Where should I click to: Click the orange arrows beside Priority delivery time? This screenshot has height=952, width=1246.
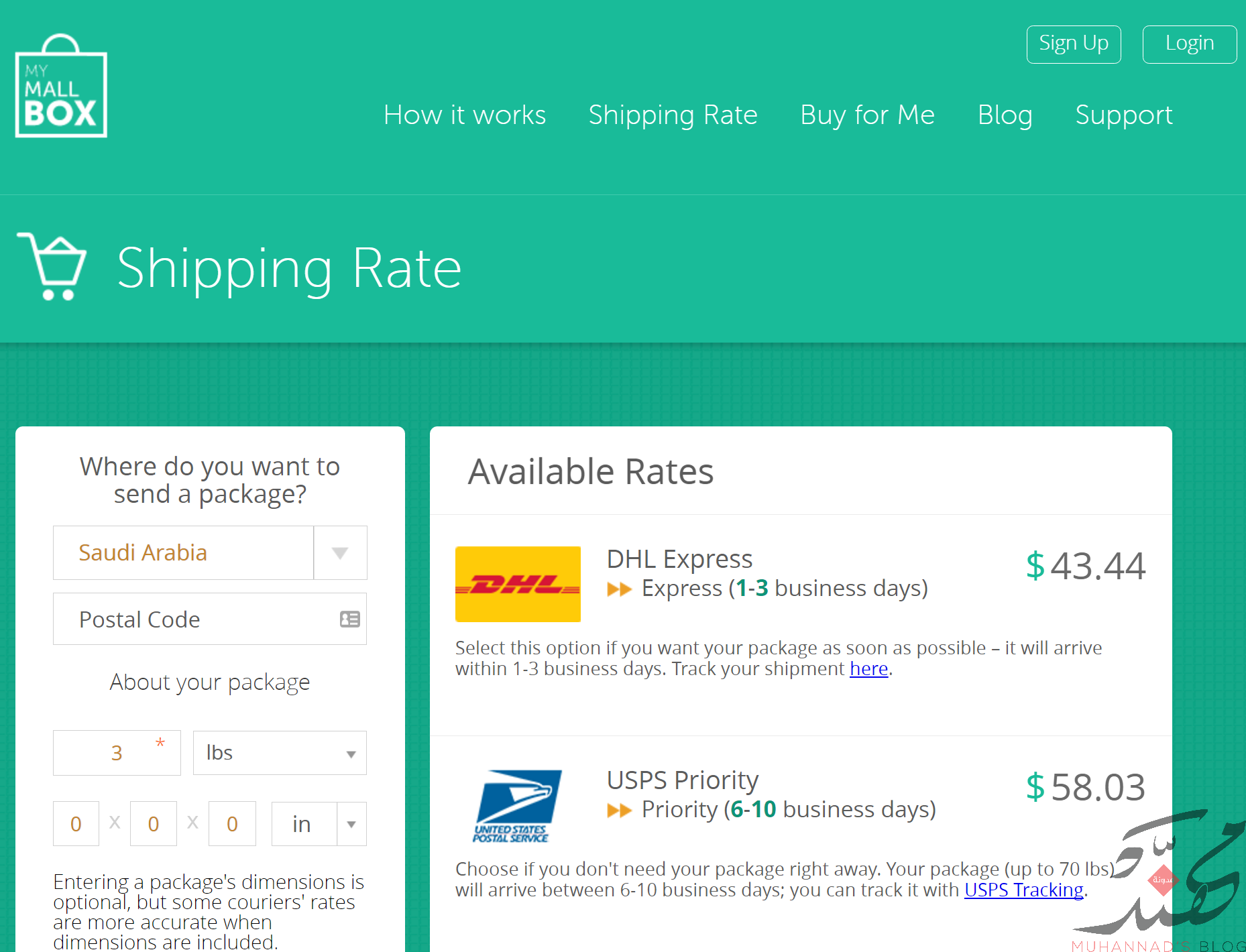click(x=620, y=811)
